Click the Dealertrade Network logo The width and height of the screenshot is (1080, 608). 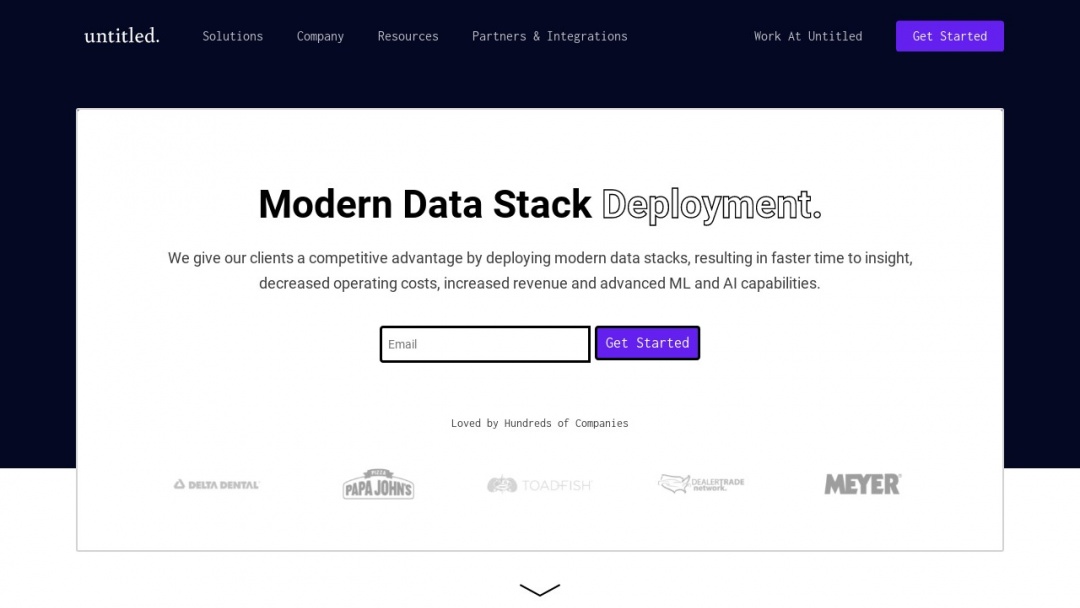[701, 484]
